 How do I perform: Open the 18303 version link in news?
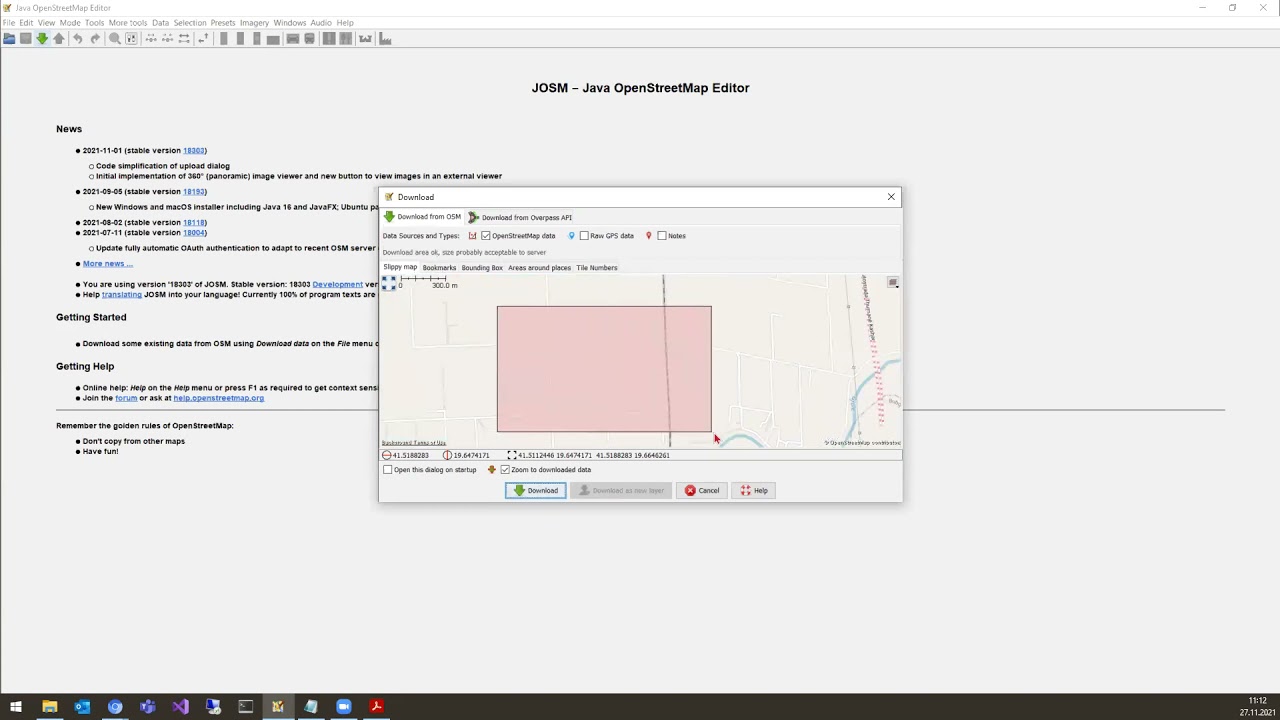(x=194, y=150)
